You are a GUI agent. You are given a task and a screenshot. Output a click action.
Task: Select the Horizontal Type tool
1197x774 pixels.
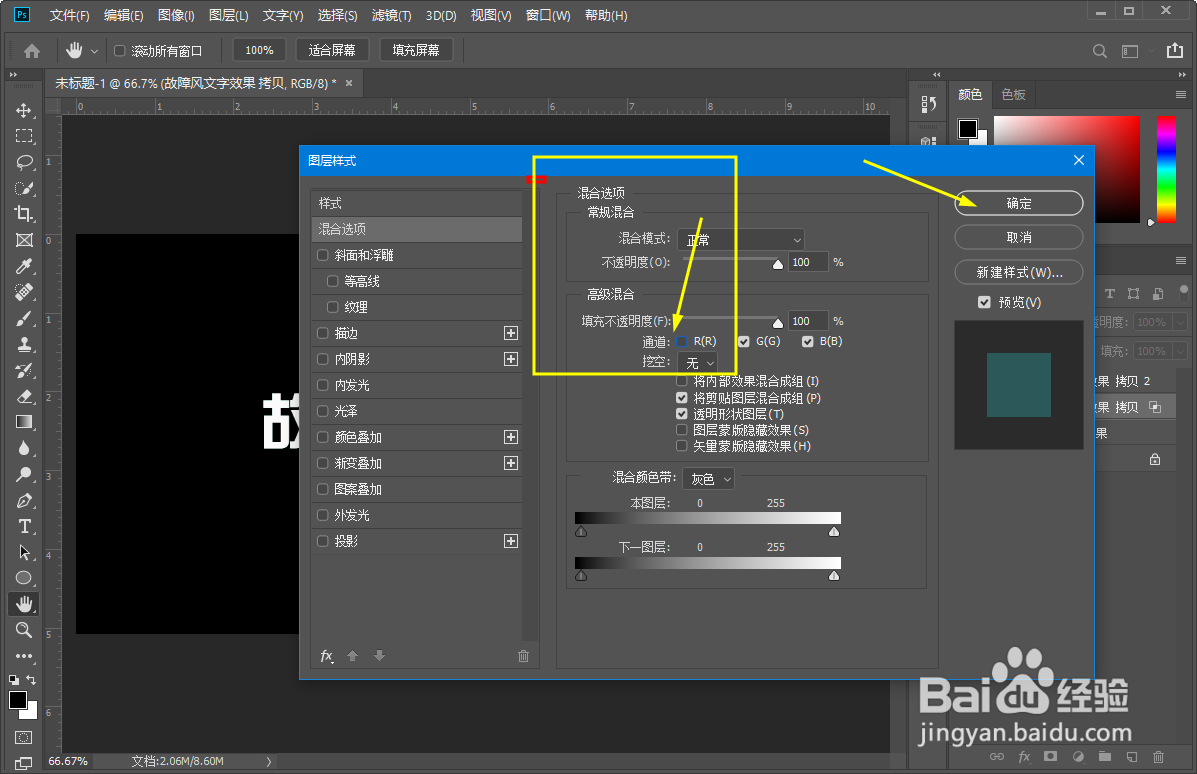(x=24, y=527)
